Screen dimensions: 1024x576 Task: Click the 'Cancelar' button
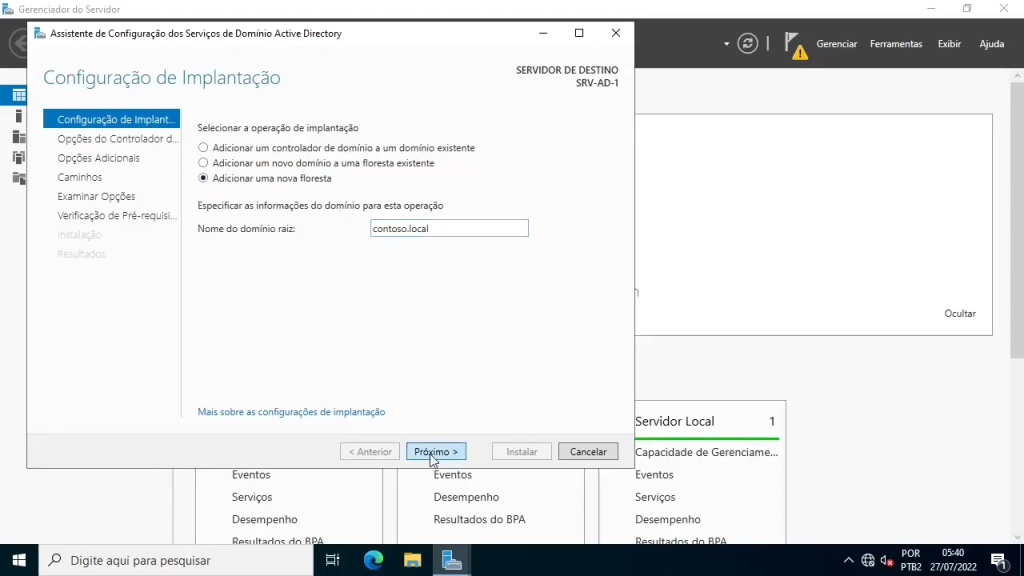[588, 451]
